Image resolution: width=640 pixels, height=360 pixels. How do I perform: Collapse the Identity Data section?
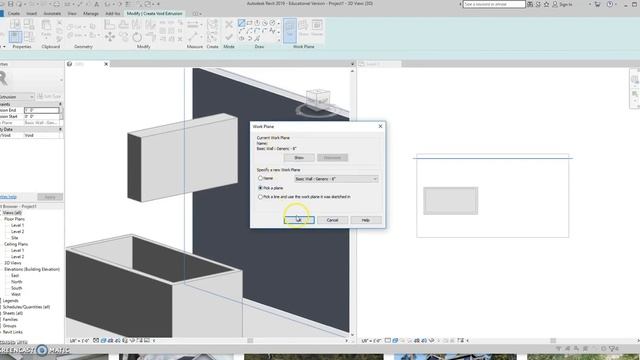coord(60,129)
